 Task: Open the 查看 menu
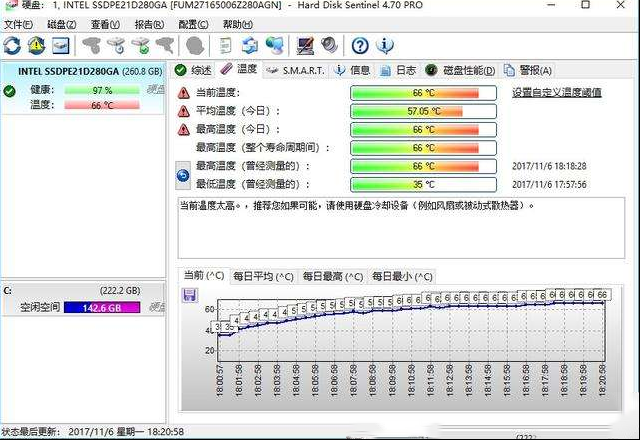[105, 24]
